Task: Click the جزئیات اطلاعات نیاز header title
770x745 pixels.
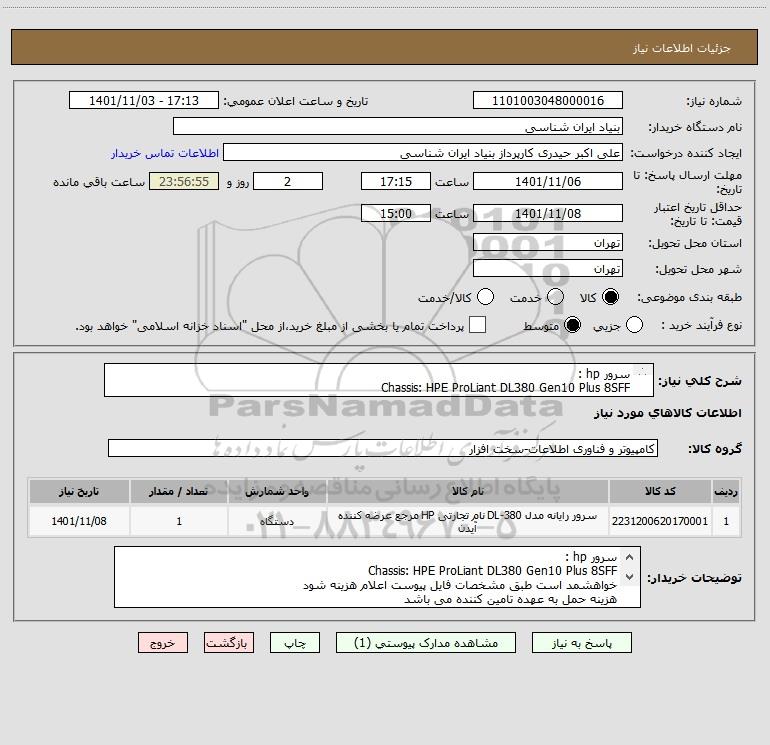Action: point(682,48)
